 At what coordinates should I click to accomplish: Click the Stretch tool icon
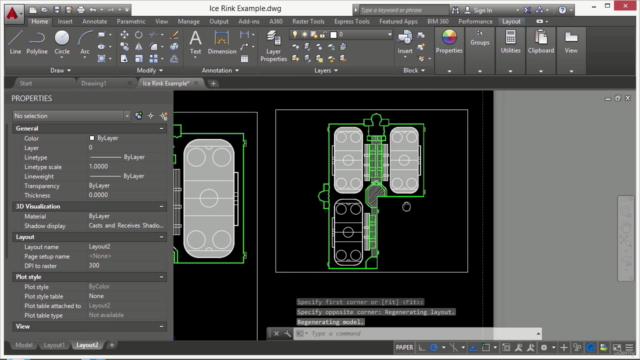[x=124, y=59]
